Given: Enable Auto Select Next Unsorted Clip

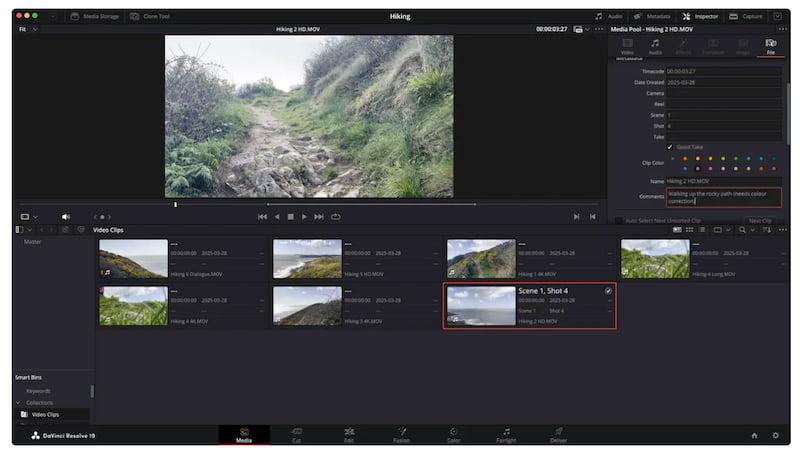Looking at the screenshot, I should coord(618,220).
